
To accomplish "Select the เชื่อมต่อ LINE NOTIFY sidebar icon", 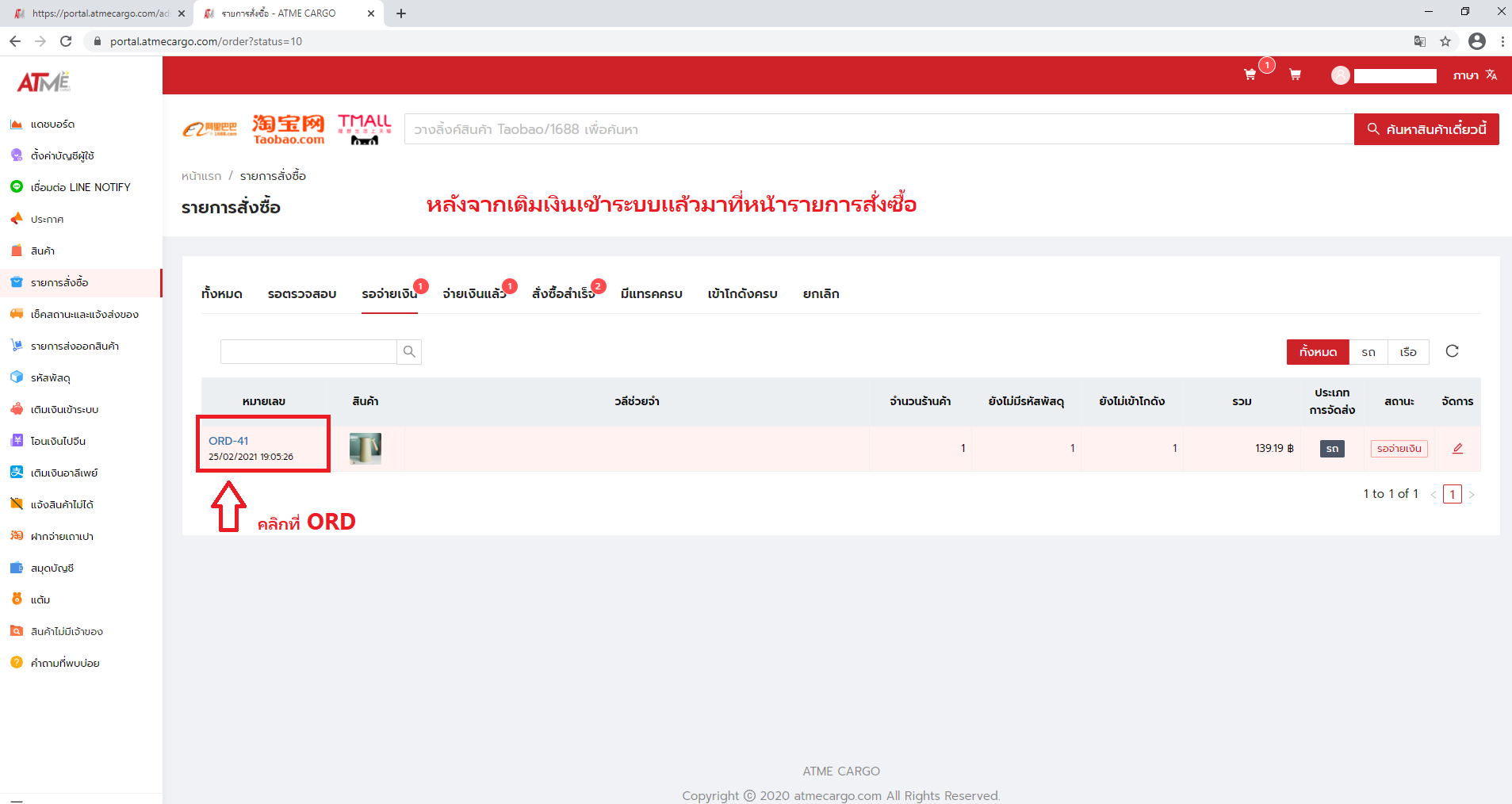I will click(x=17, y=186).
